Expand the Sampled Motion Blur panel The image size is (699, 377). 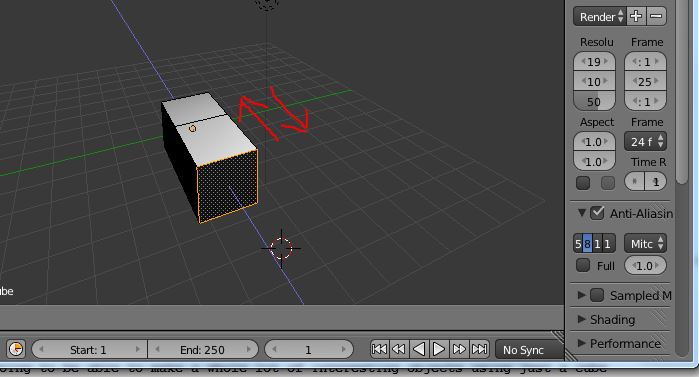[581, 295]
